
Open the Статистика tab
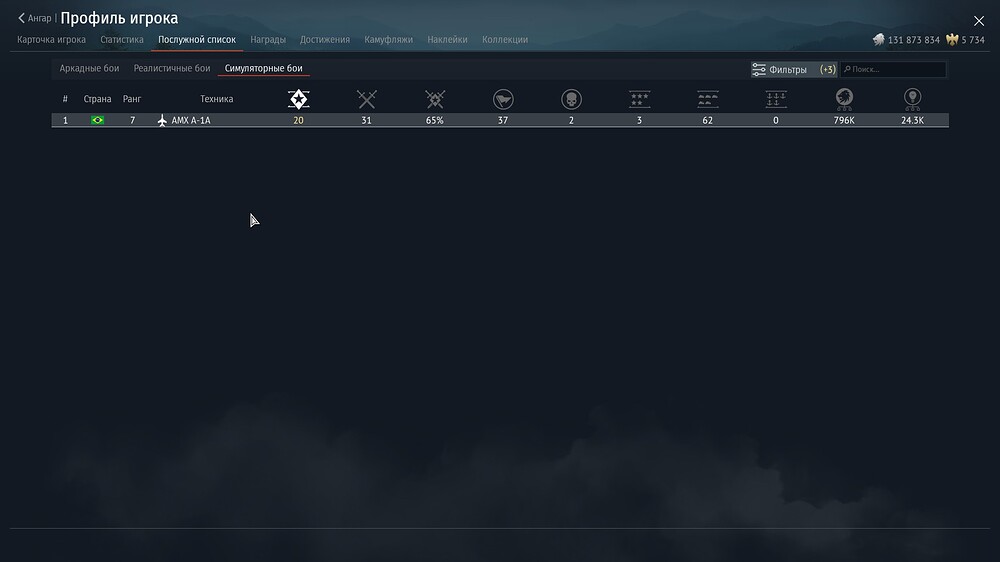(x=122, y=40)
